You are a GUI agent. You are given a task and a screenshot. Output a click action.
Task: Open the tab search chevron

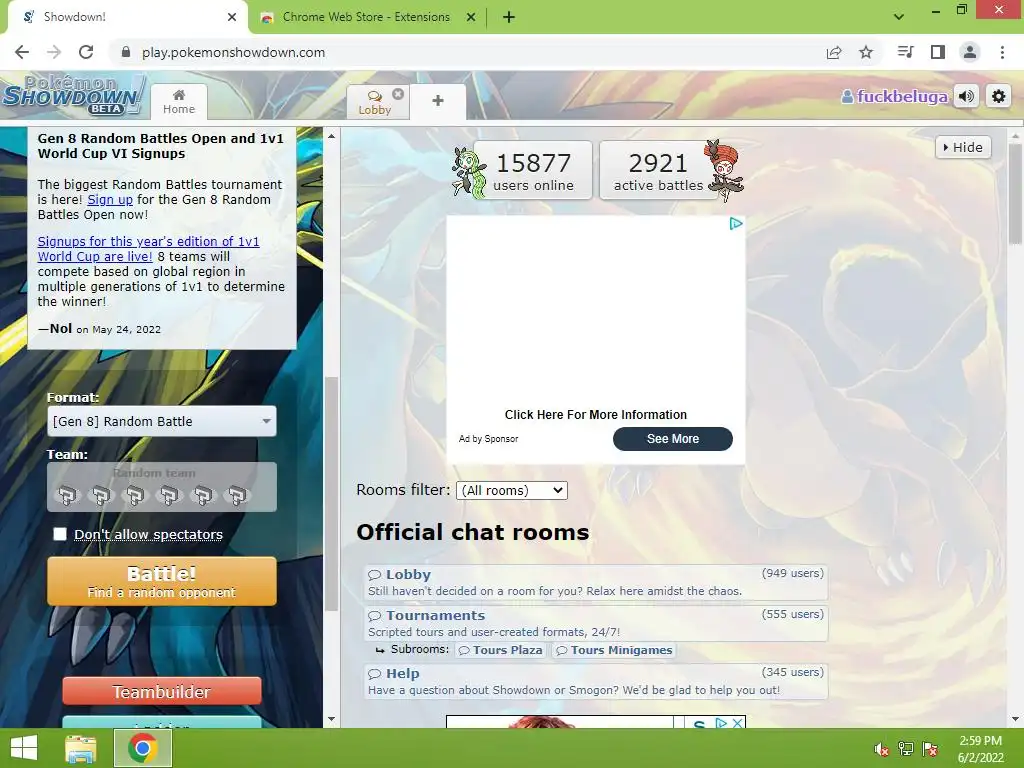(x=899, y=17)
